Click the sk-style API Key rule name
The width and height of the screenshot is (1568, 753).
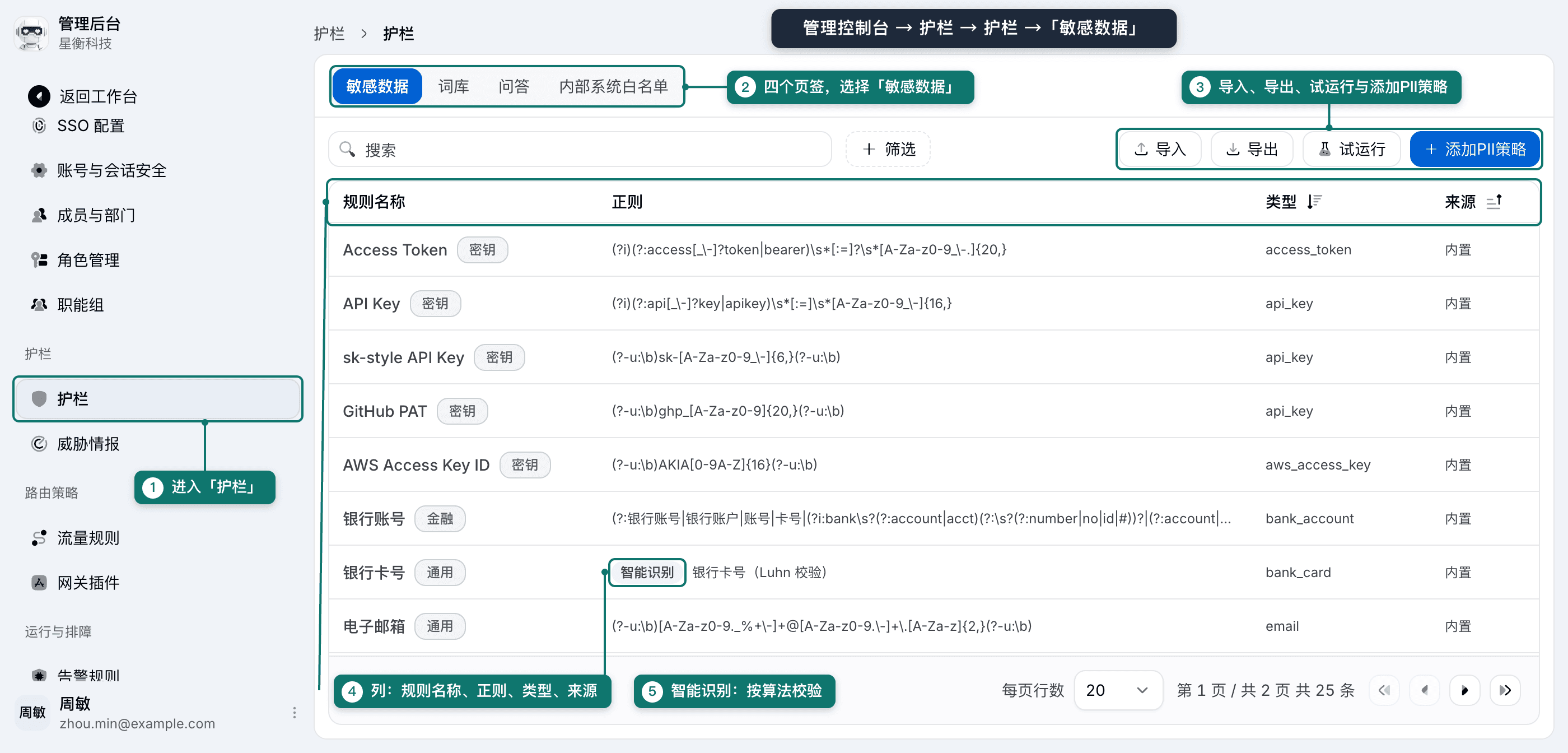[403, 357]
